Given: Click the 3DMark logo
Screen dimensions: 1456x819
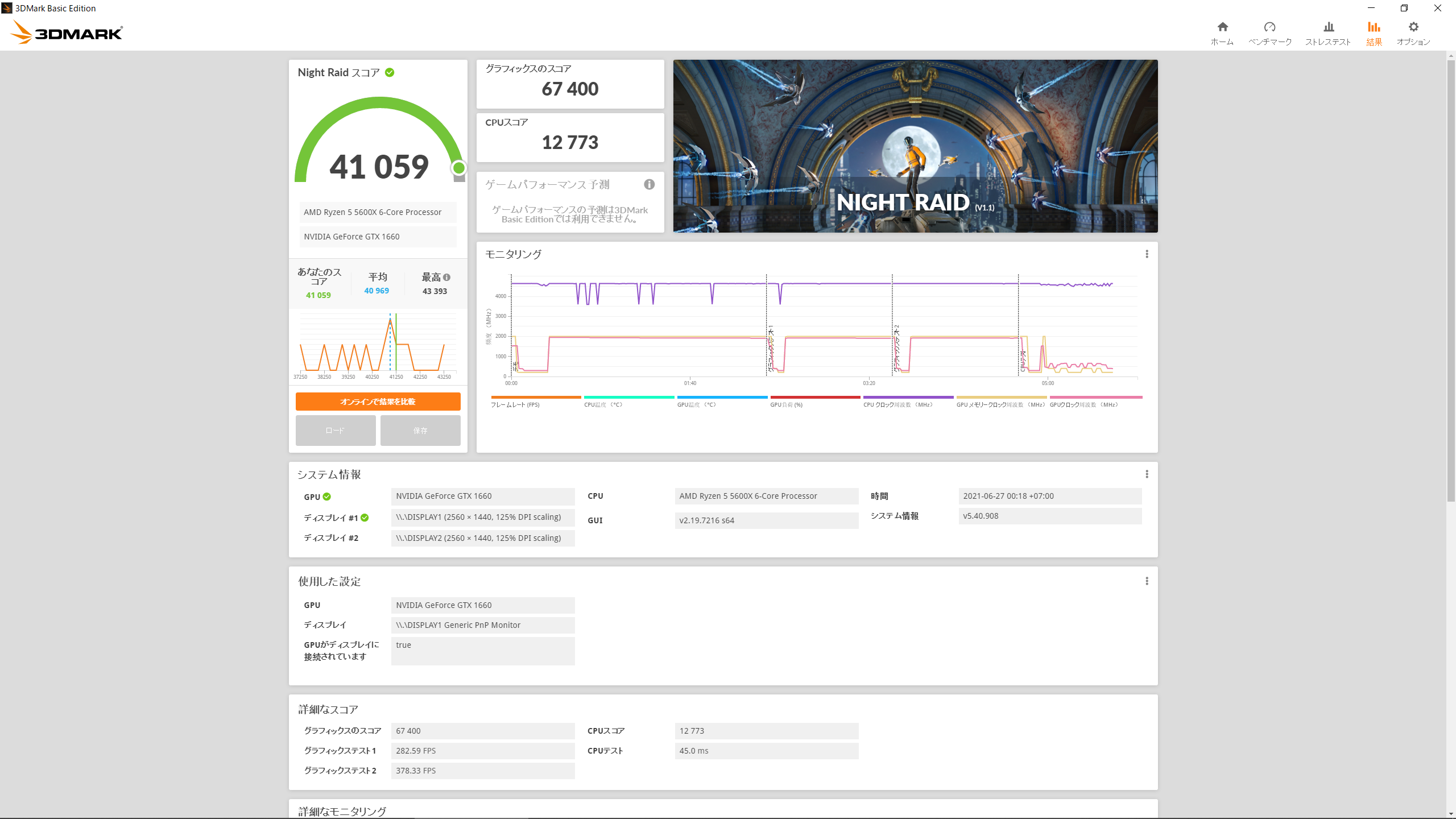Looking at the screenshot, I should point(67,32).
